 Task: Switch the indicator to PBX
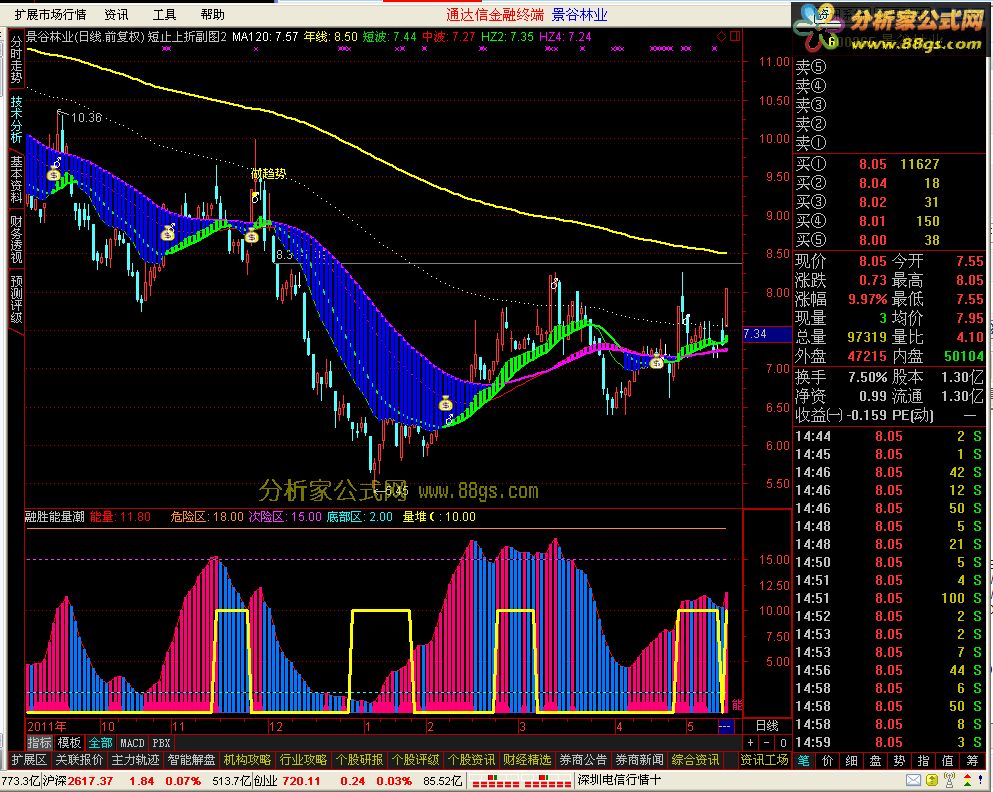(161, 743)
